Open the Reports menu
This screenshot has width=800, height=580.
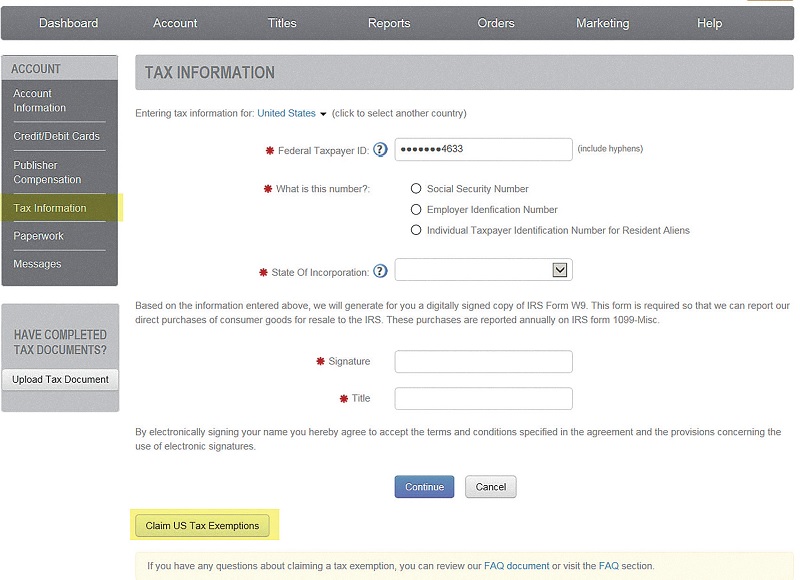389,23
